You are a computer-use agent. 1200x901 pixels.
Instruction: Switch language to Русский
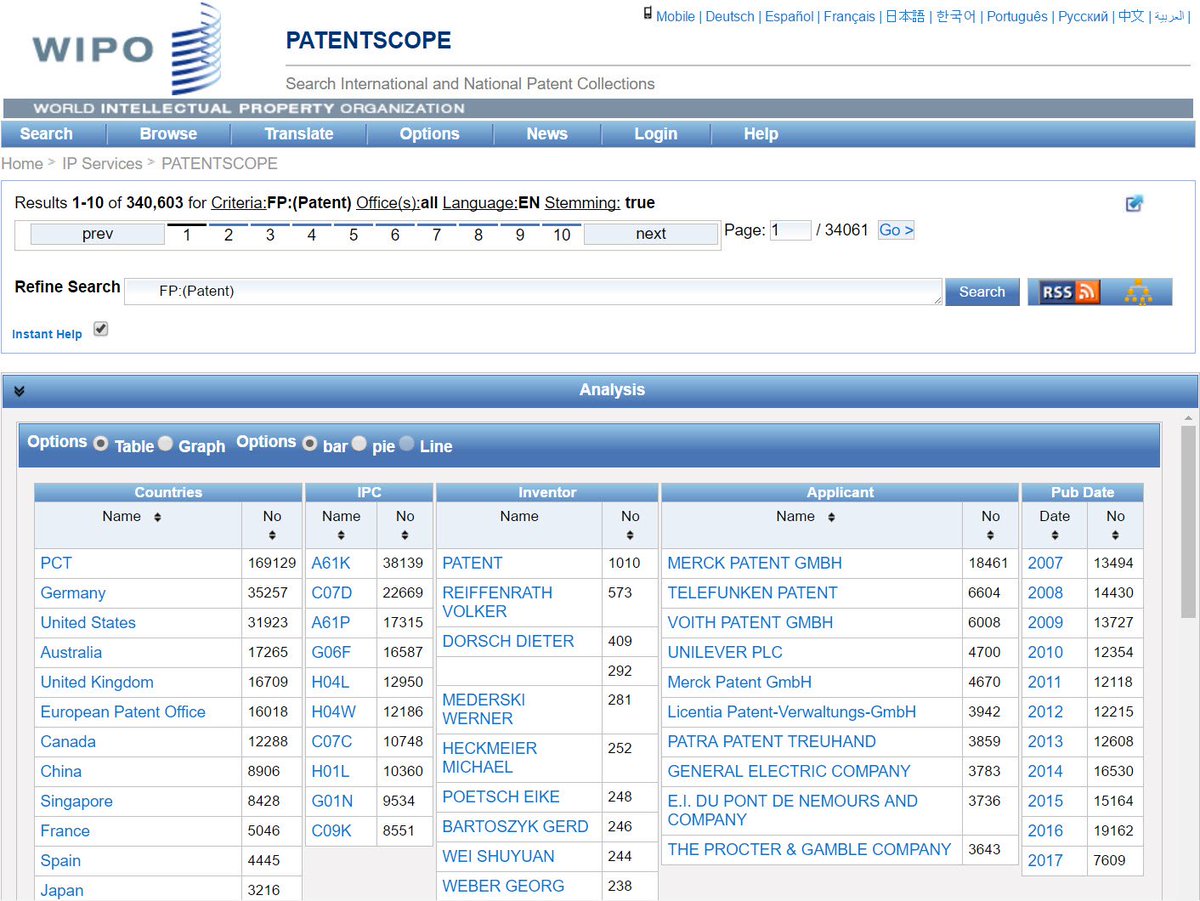point(1083,17)
